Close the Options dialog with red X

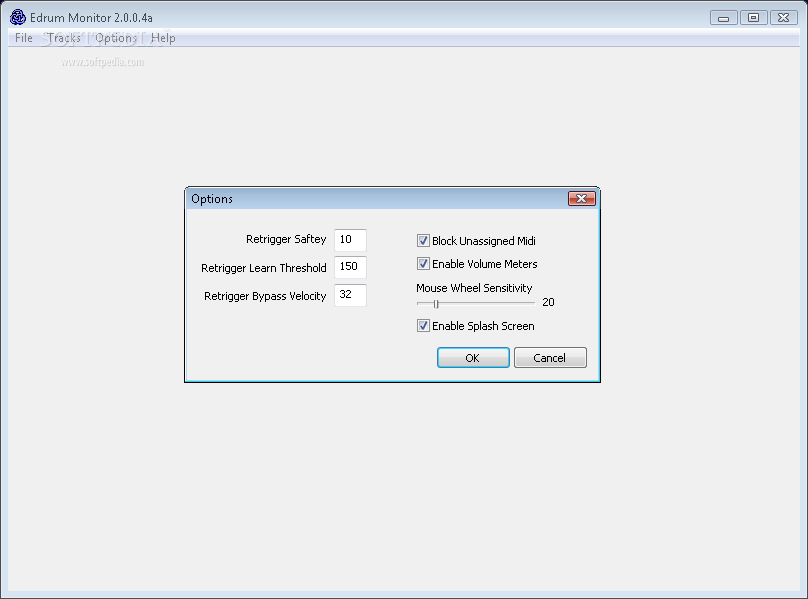pos(582,198)
